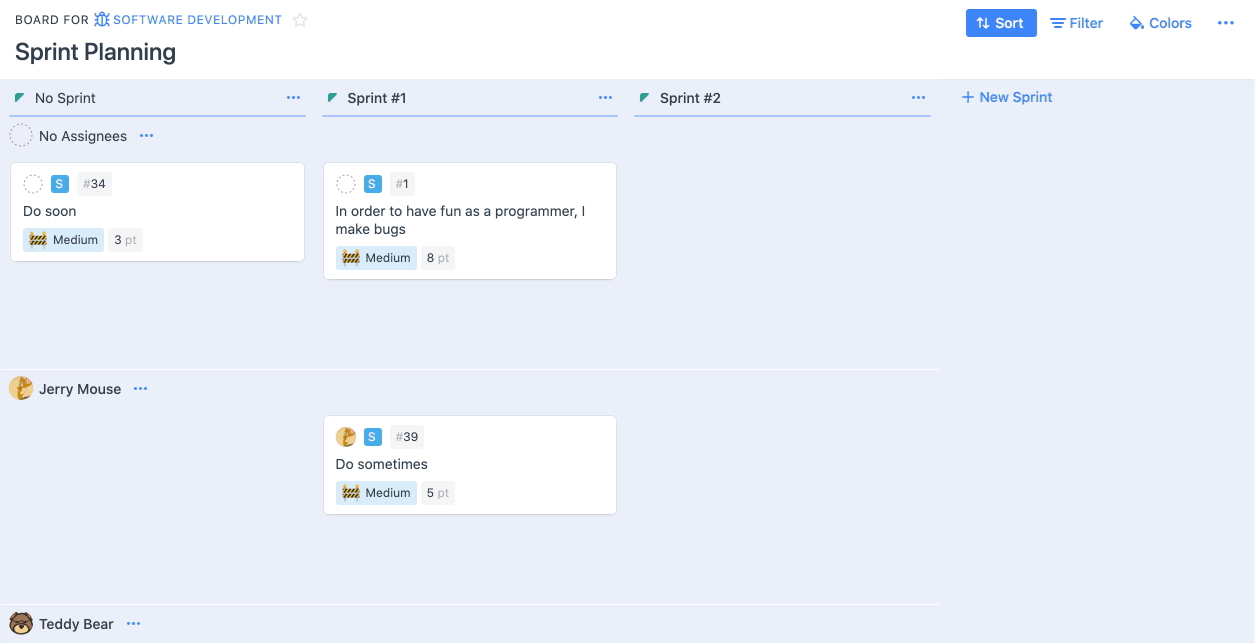Click the dashed unassigned avatar on the Do soon card
The height and width of the screenshot is (643, 1255).
31,183
